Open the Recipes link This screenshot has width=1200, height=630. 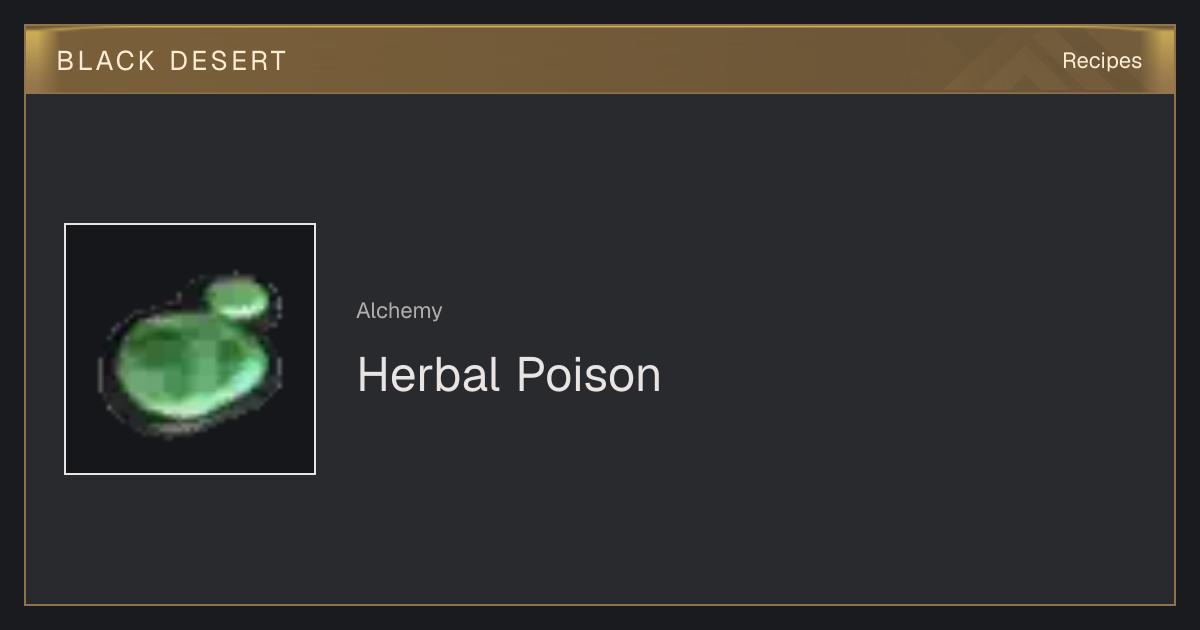click(1102, 61)
